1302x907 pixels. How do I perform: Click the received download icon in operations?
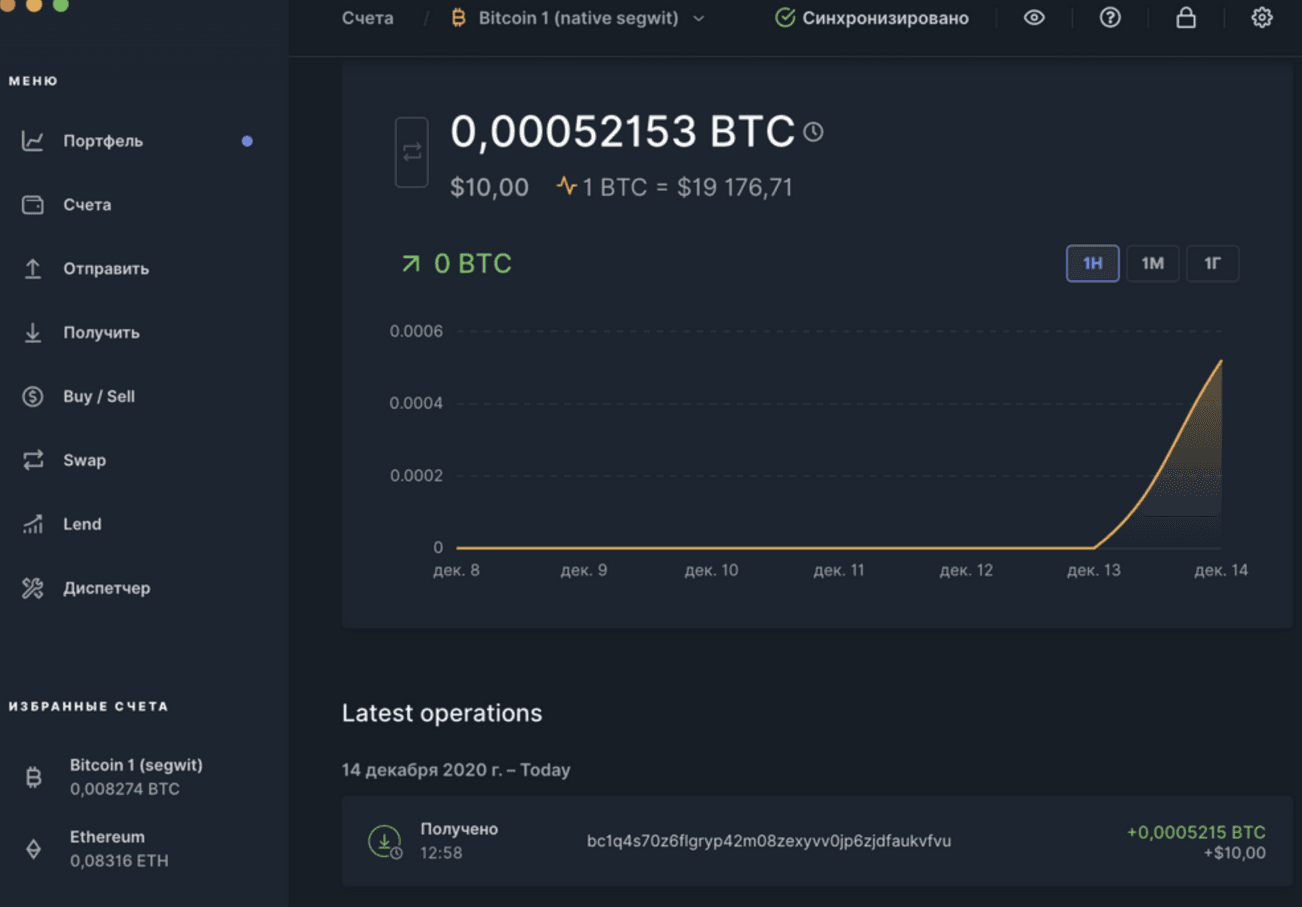coord(384,841)
